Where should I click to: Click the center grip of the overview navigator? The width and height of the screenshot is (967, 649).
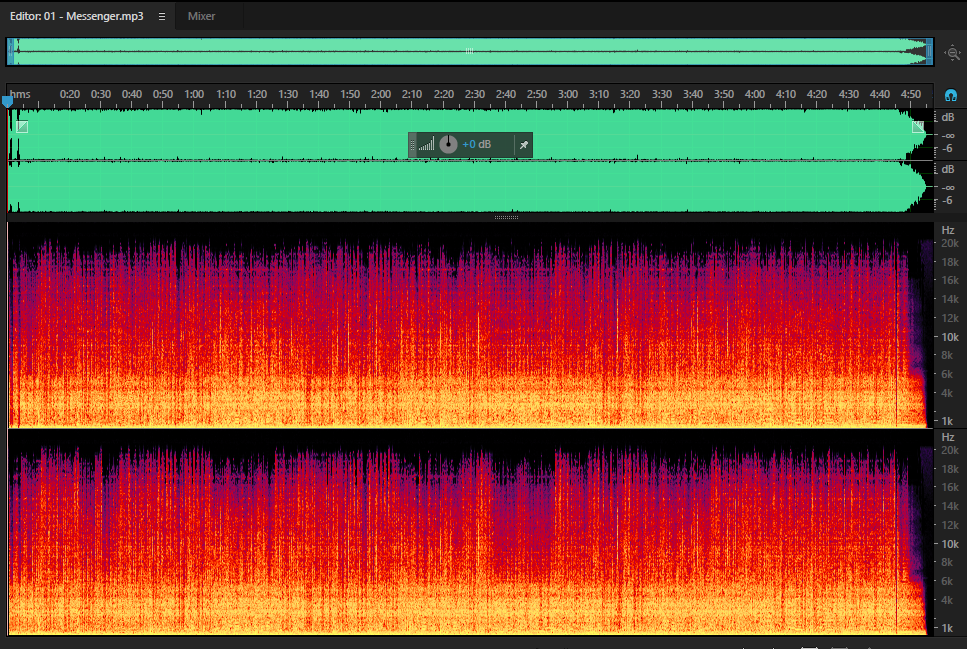[469, 51]
